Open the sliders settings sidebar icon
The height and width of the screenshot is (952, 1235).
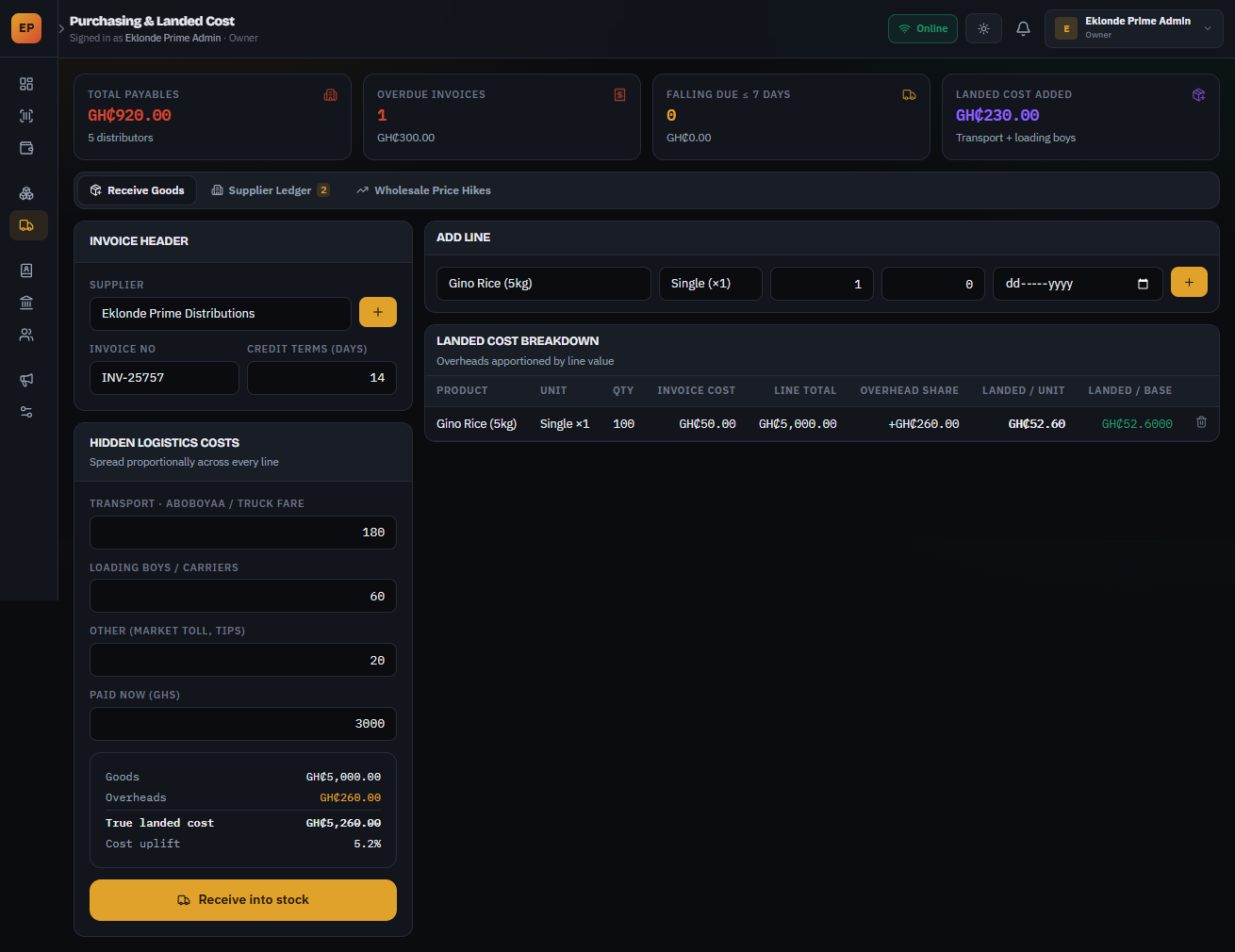[26, 412]
